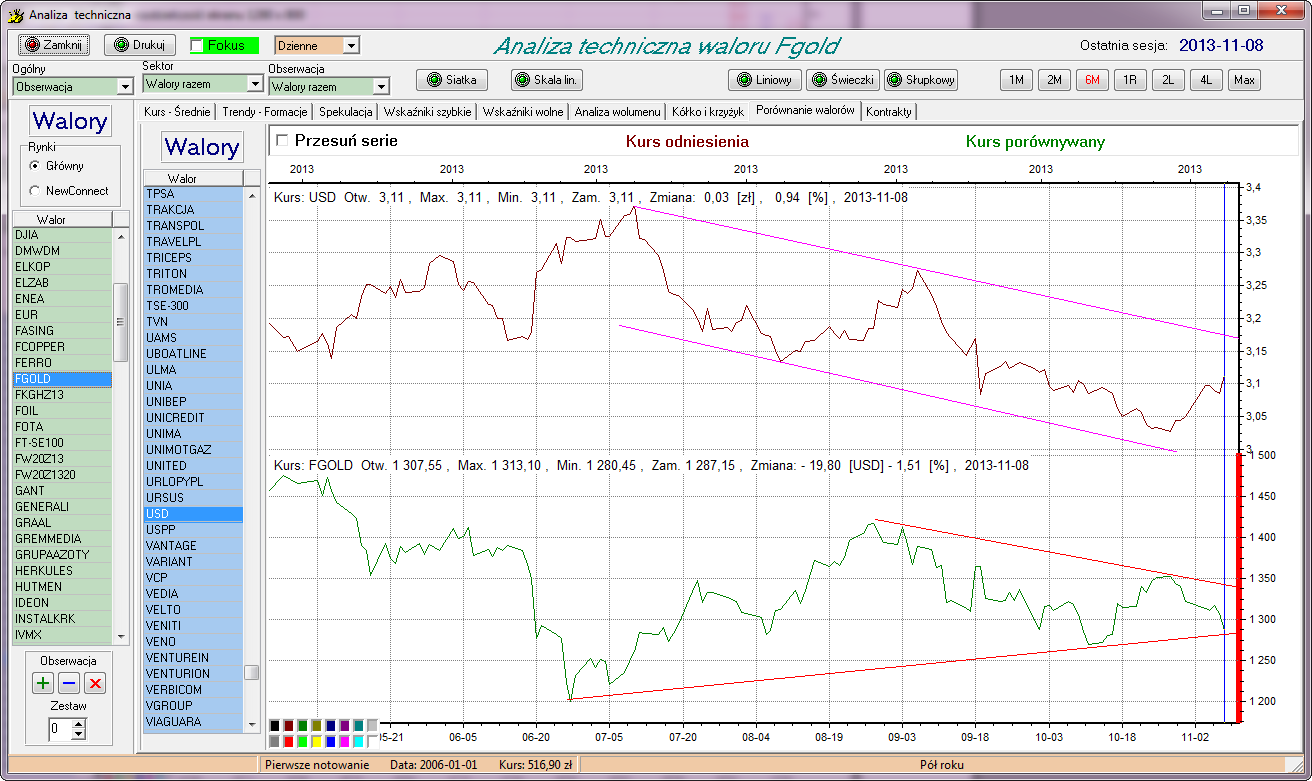This screenshot has height=781, width=1312.
Task: Click the scroll up arrow of comparison Walor list
Action: pos(251,194)
